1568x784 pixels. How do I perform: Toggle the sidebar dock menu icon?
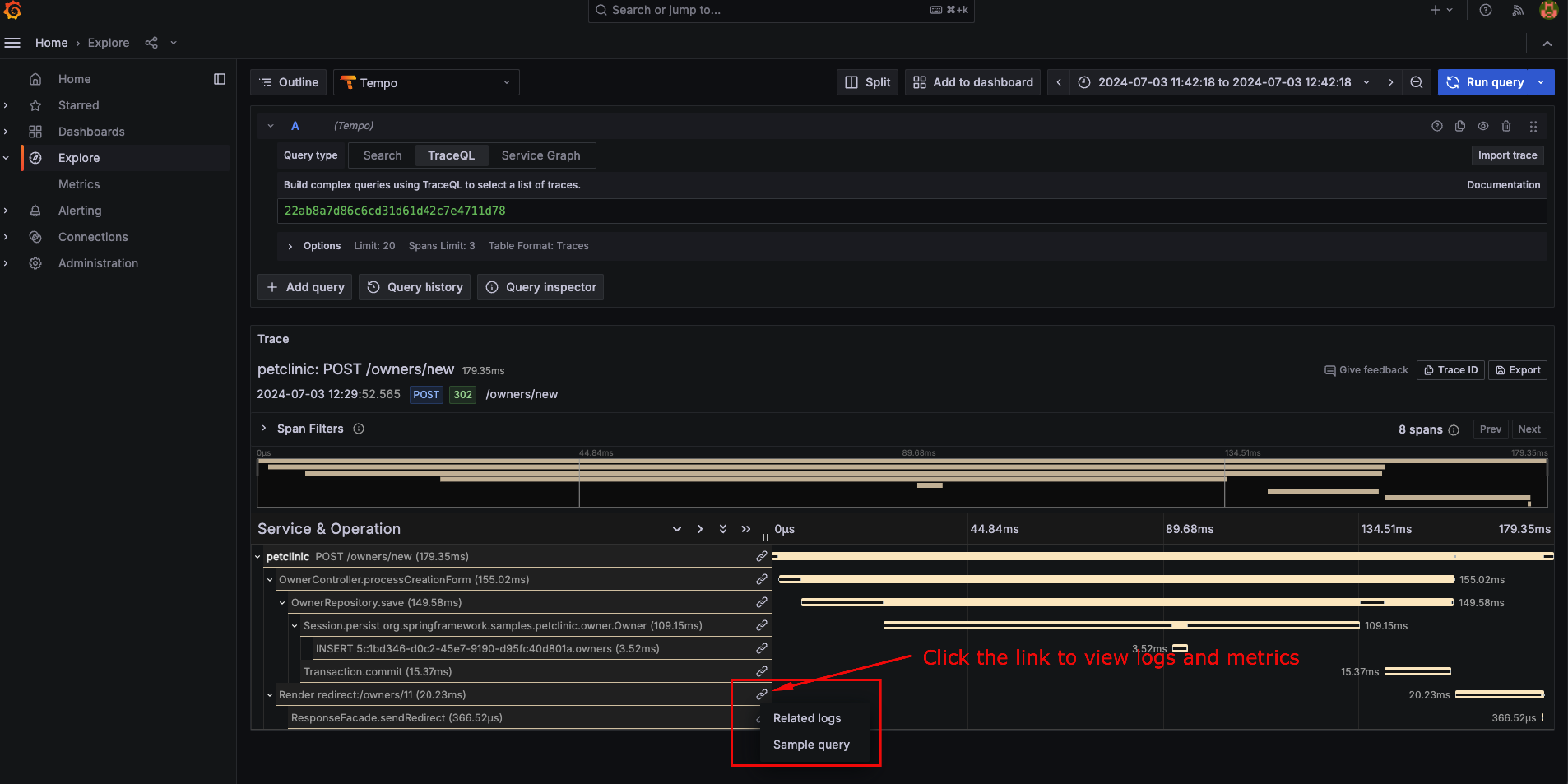pos(220,79)
